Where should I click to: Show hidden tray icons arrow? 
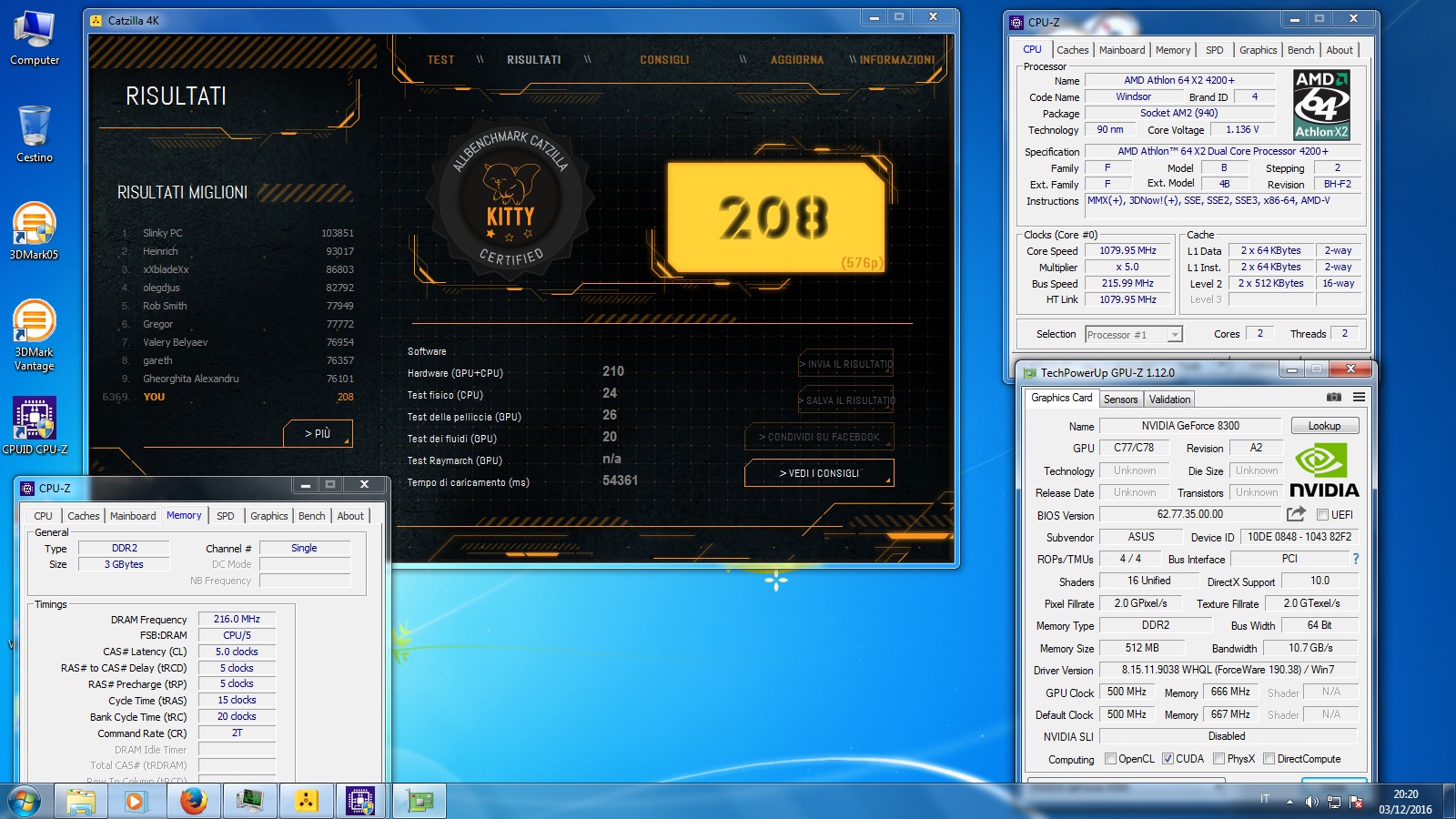pyautogui.click(x=1289, y=802)
